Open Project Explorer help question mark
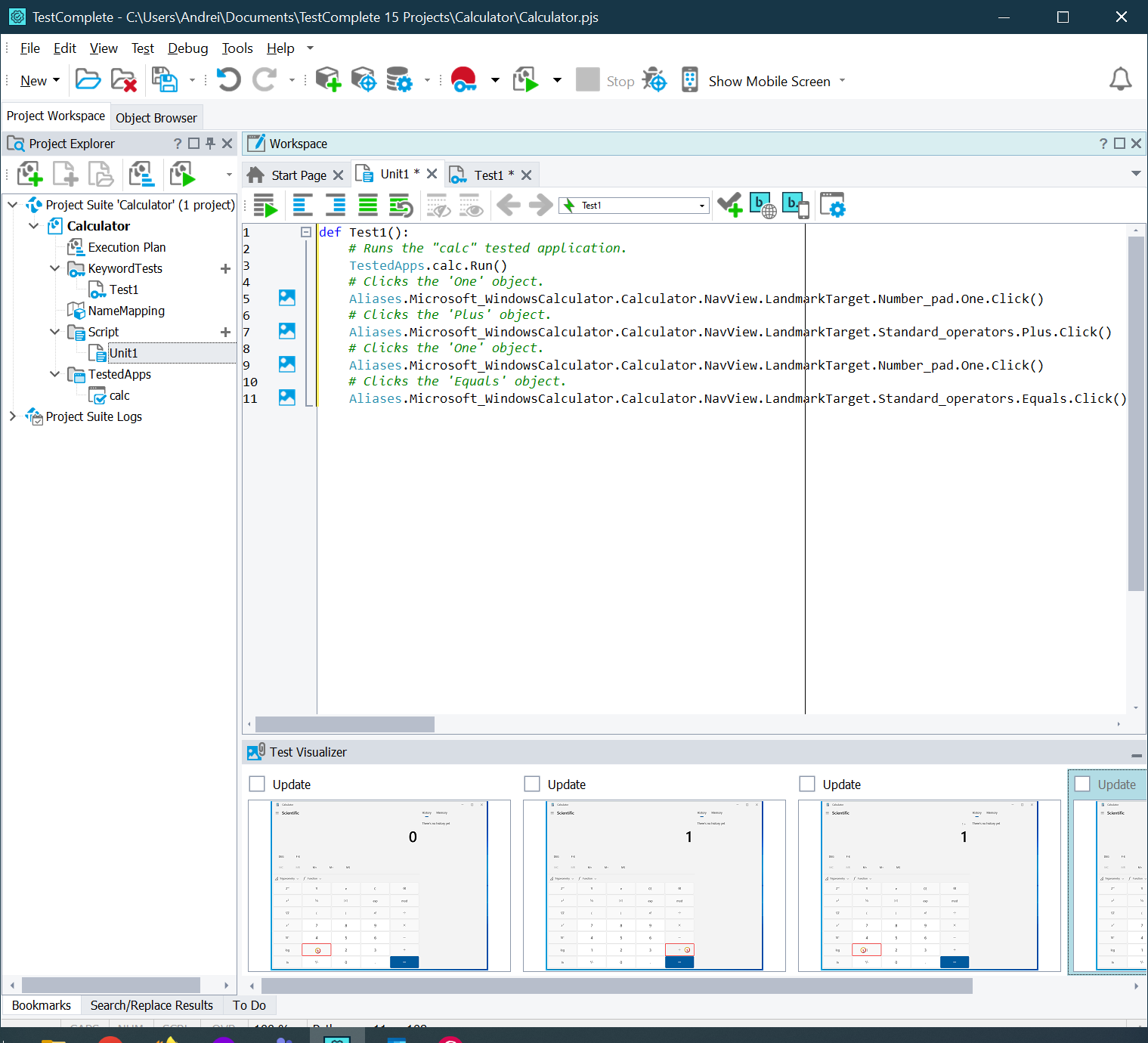 click(x=178, y=144)
